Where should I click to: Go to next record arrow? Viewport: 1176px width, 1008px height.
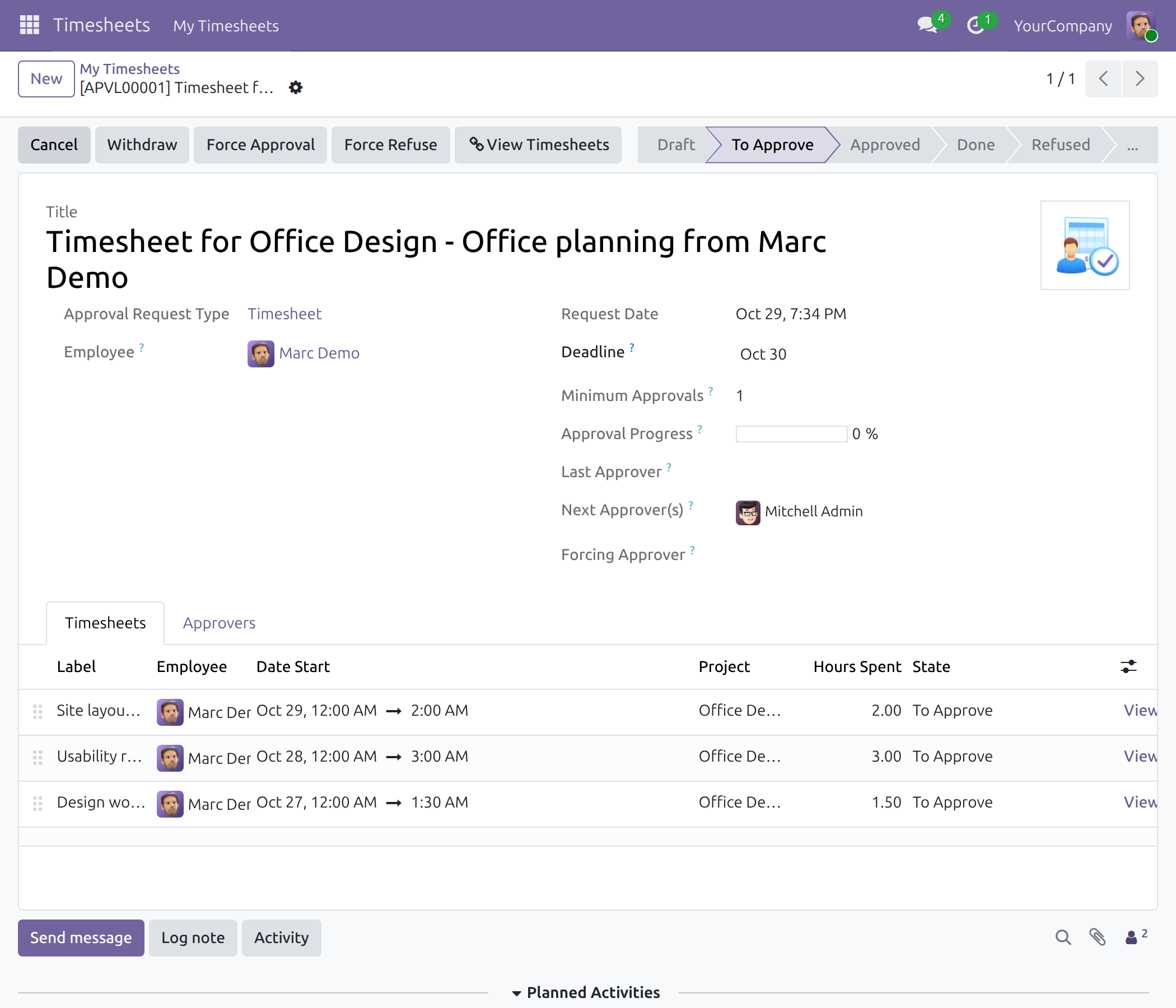[1139, 78]
